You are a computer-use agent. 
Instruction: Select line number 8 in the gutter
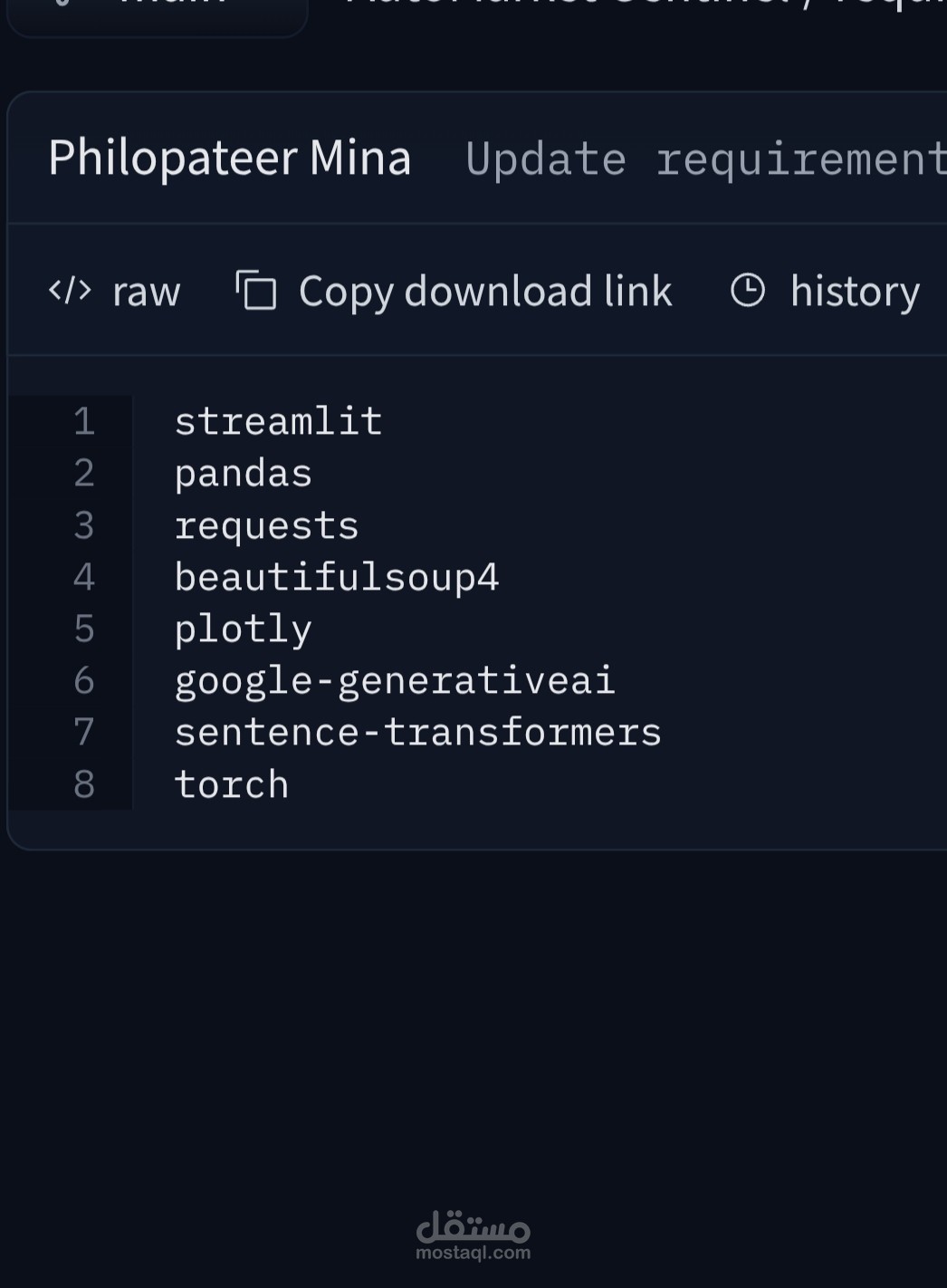(84, 784)
